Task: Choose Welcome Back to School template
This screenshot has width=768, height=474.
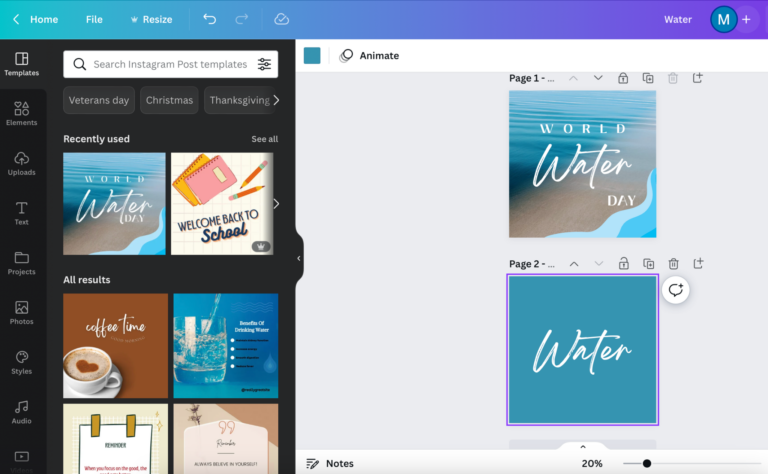Action: click(222, 204)
